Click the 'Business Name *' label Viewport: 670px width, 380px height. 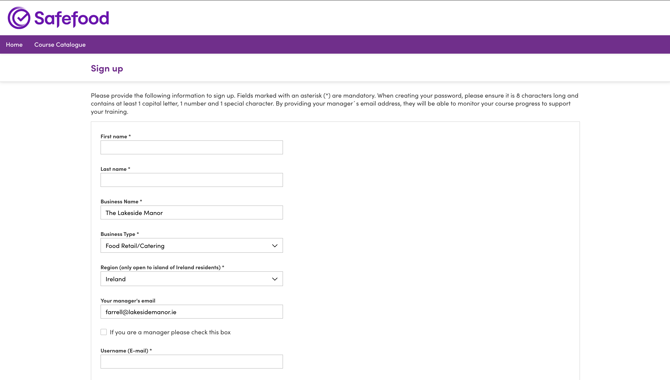(121, 201)
